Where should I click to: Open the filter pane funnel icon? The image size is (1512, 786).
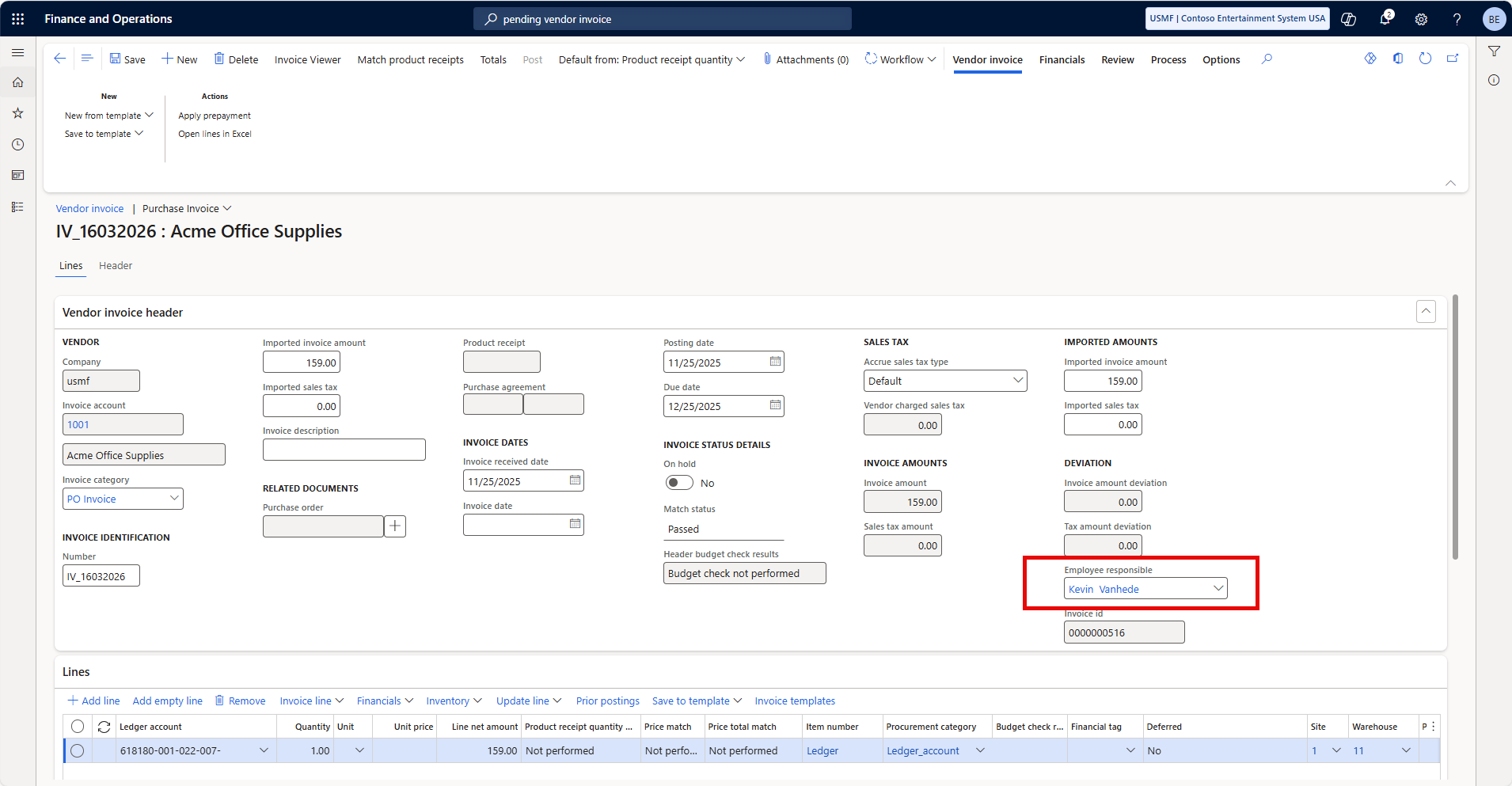click(x=1494, y=51)
